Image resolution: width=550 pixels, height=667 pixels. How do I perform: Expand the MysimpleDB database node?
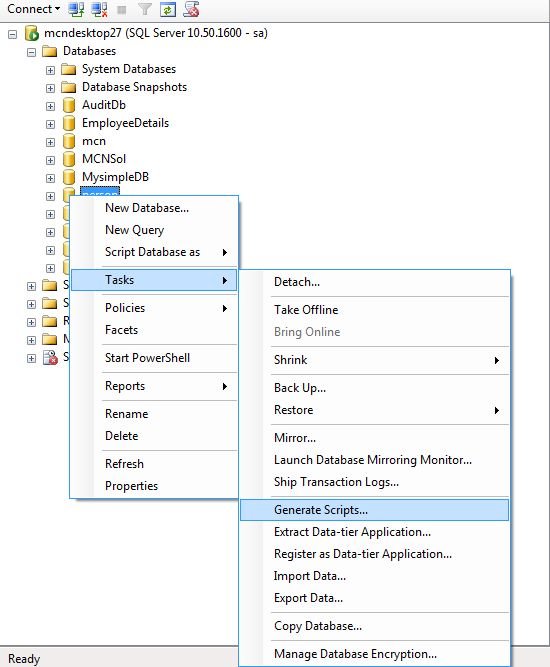[50, 178]
